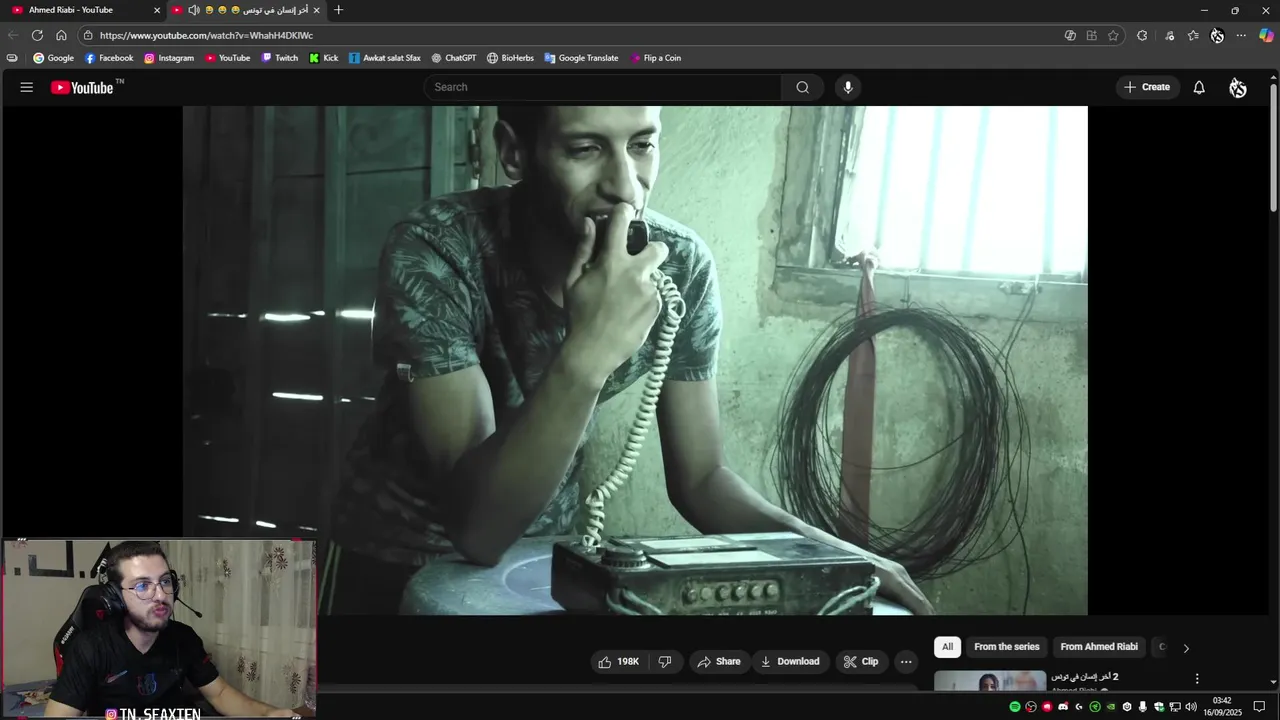Screen dimensions: 1280x720
Task: Open Windows notification center
Action: [1259, 707]
